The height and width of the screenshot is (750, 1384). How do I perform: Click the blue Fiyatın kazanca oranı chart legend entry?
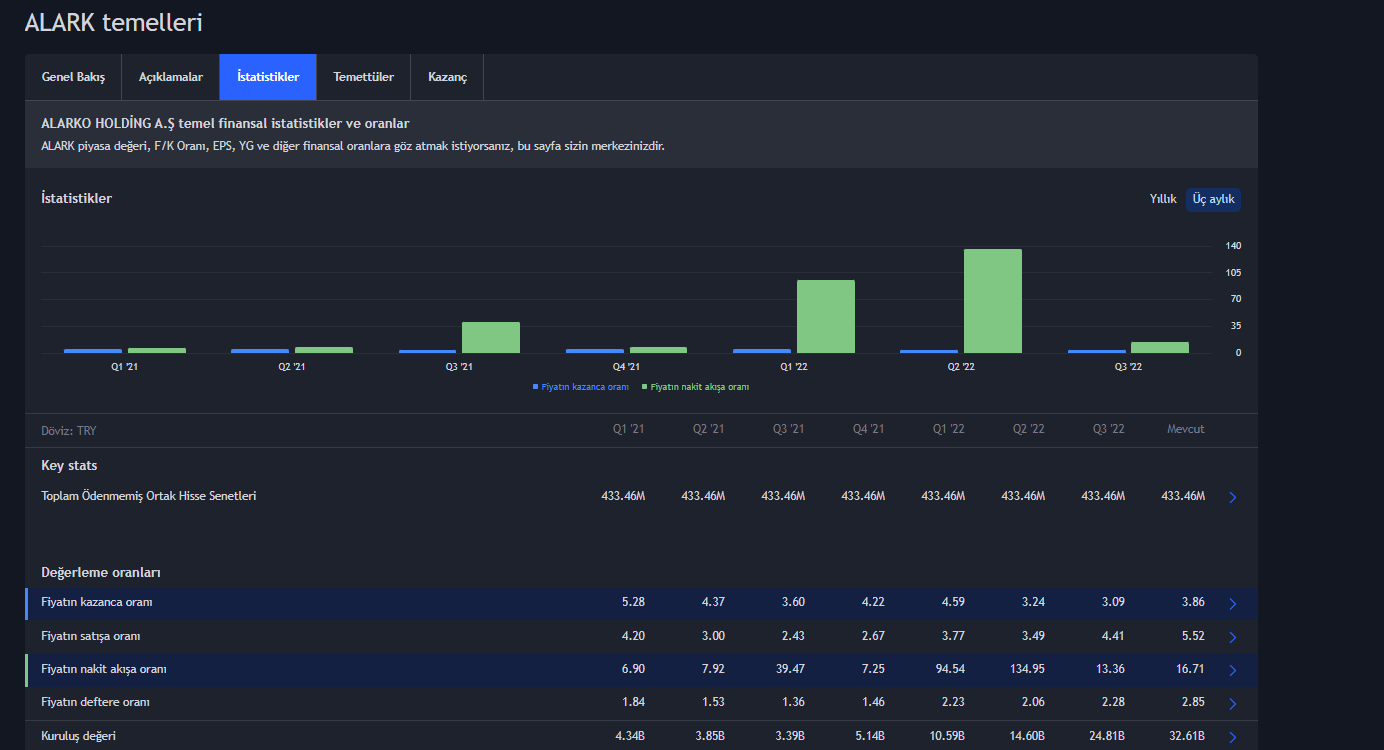coord(581,387)
